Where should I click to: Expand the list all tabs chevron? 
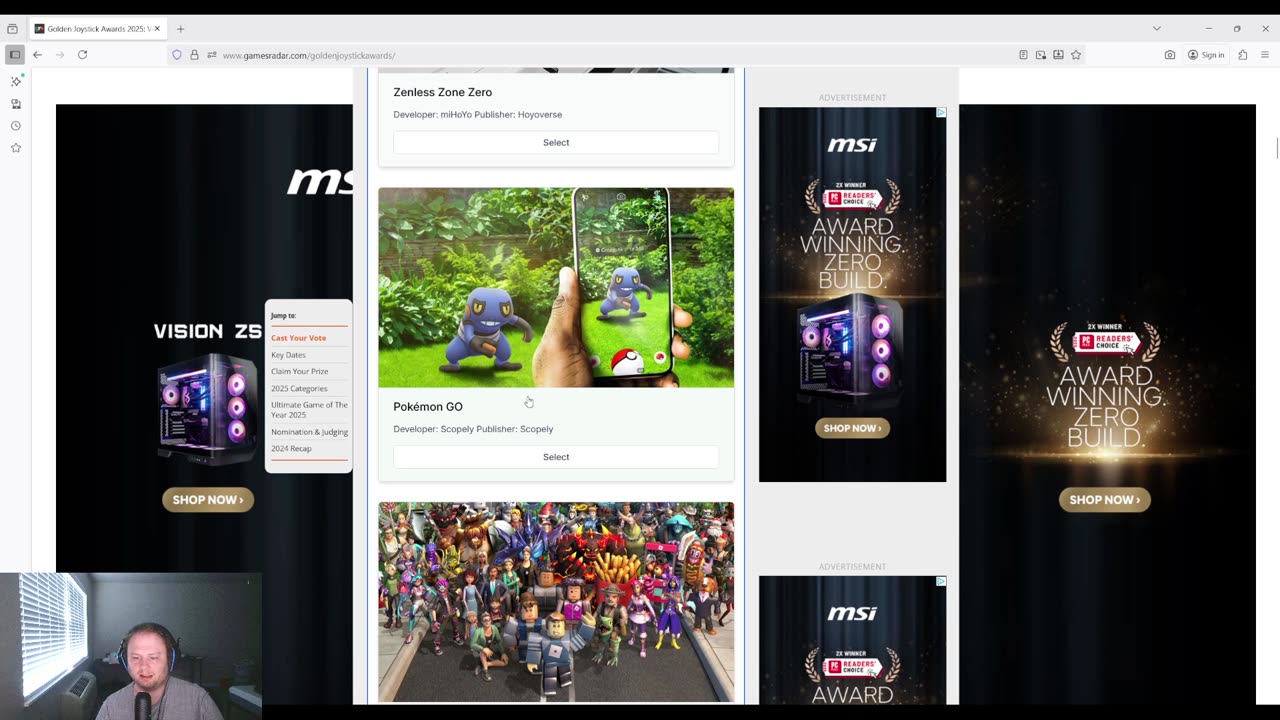(1156, 29)
